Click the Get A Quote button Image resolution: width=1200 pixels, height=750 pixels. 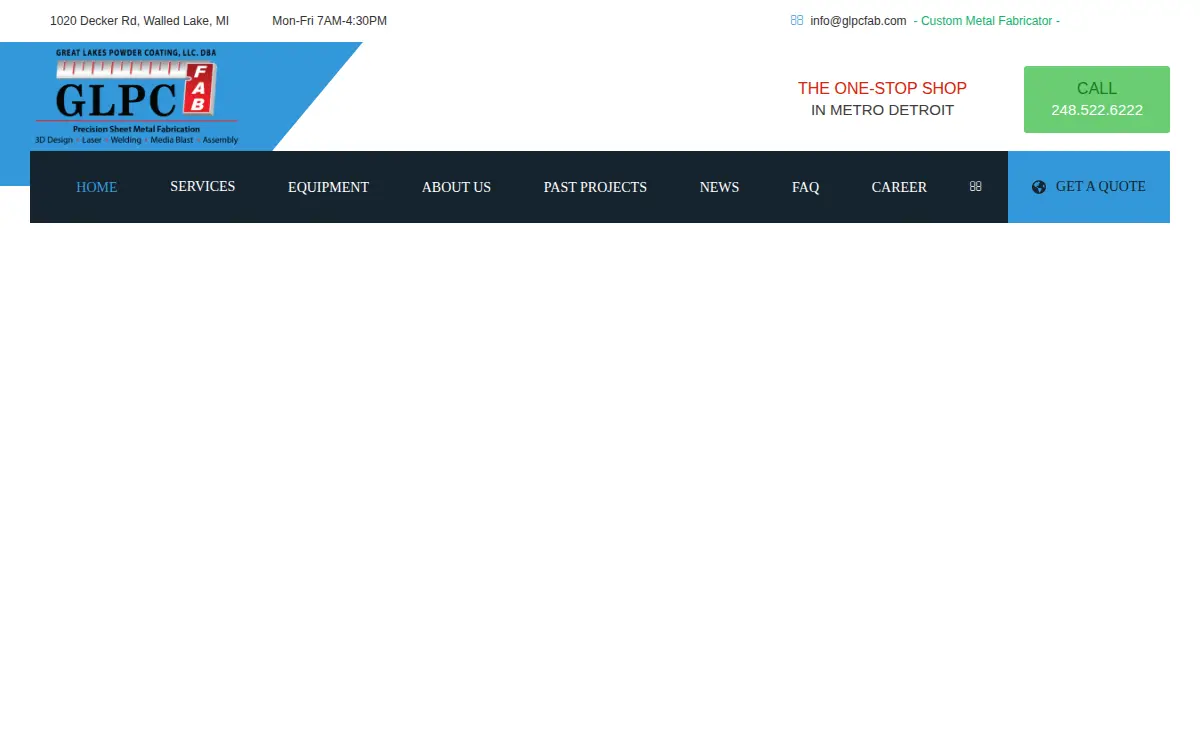coord(1089,187)
